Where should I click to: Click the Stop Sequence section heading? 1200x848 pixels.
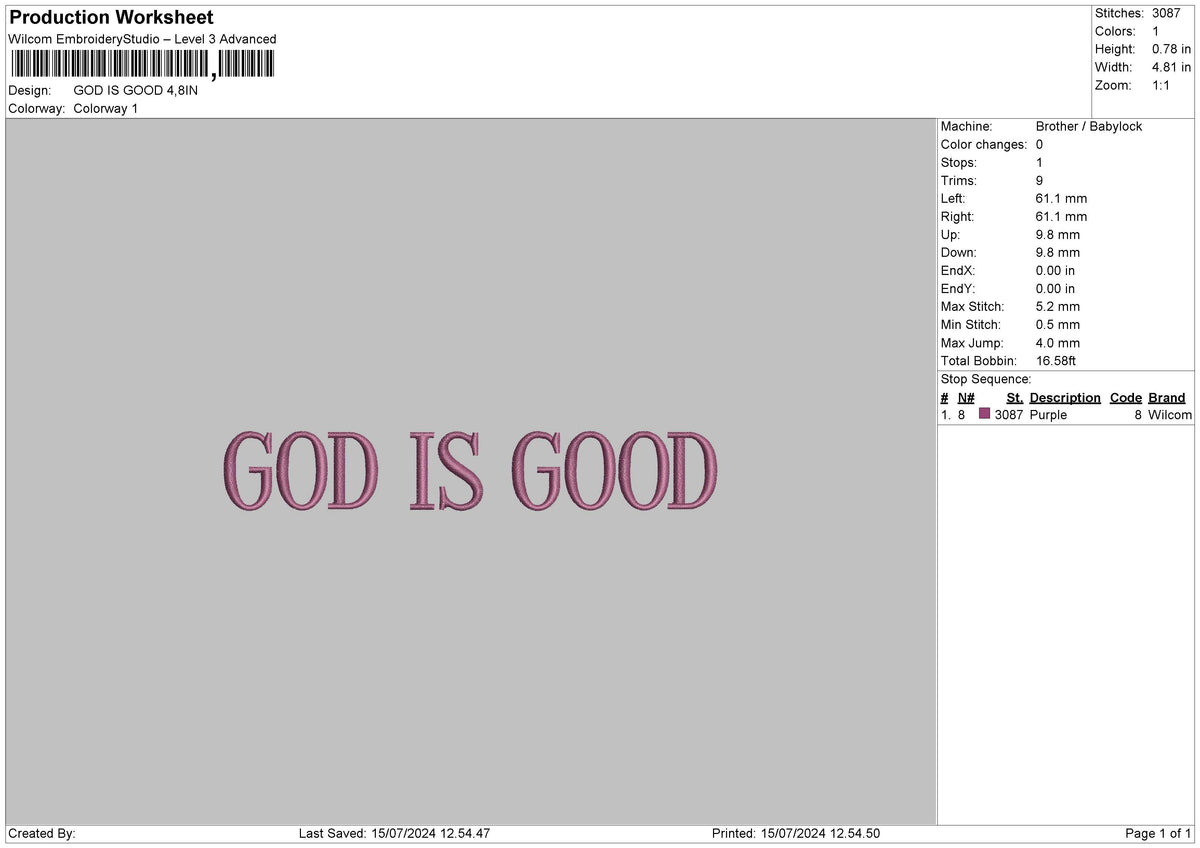pos(986,379)
